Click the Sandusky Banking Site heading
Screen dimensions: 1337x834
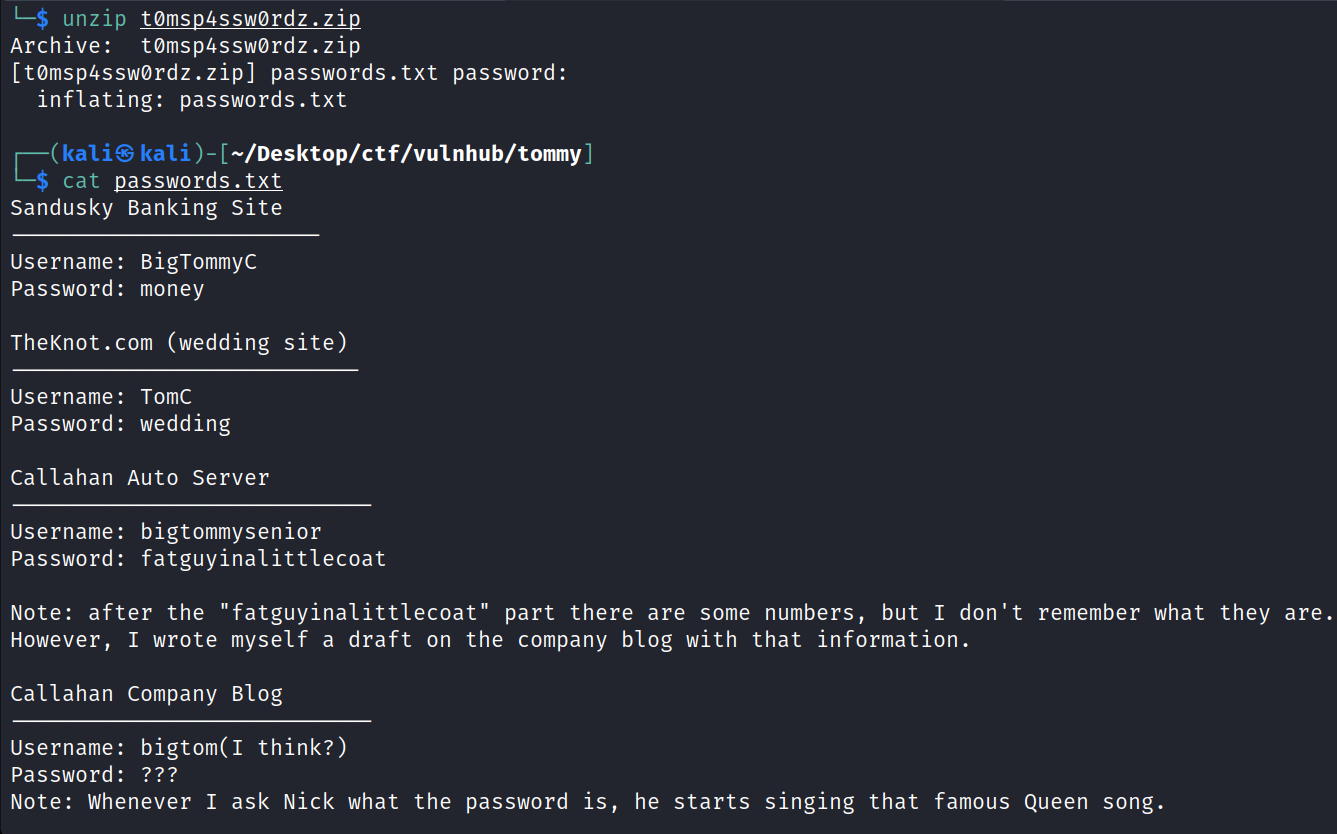click(x=146, y=208)
